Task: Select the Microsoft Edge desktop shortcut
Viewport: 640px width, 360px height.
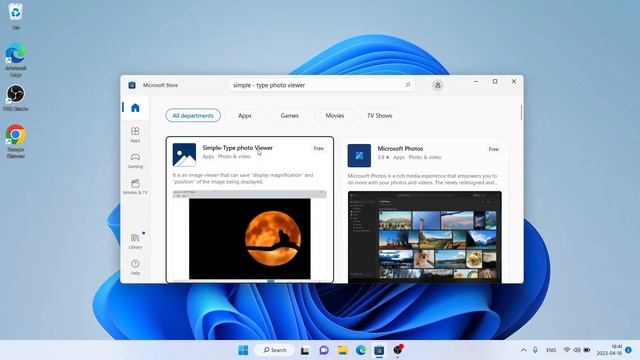Action: [16, 60]
